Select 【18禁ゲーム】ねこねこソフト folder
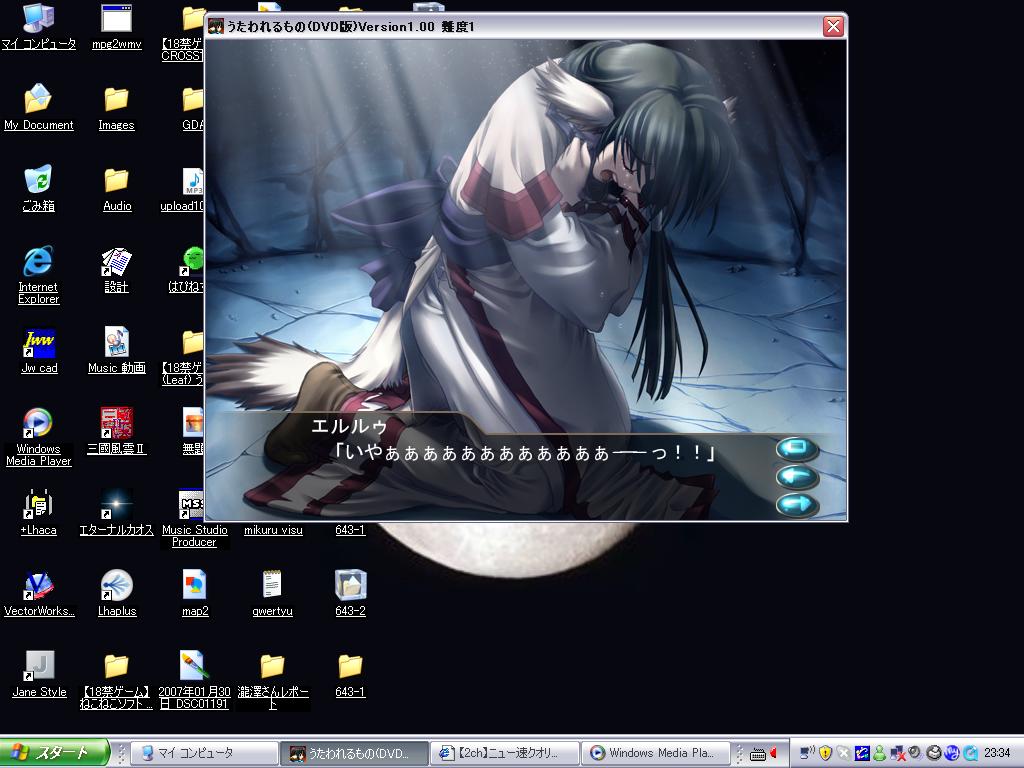Image resolution: width=1024 pixels, height=768 pixels. coord(116,680)
